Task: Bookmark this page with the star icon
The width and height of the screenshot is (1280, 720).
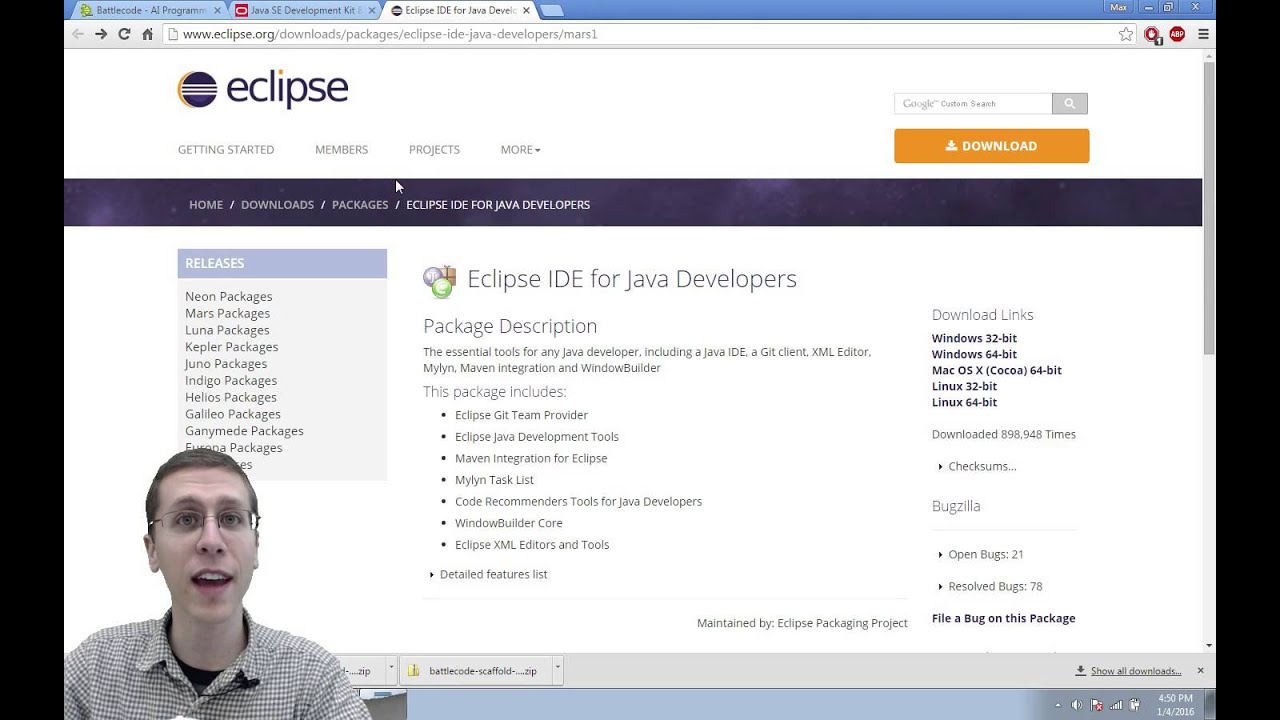Action: coord(1126,34)
